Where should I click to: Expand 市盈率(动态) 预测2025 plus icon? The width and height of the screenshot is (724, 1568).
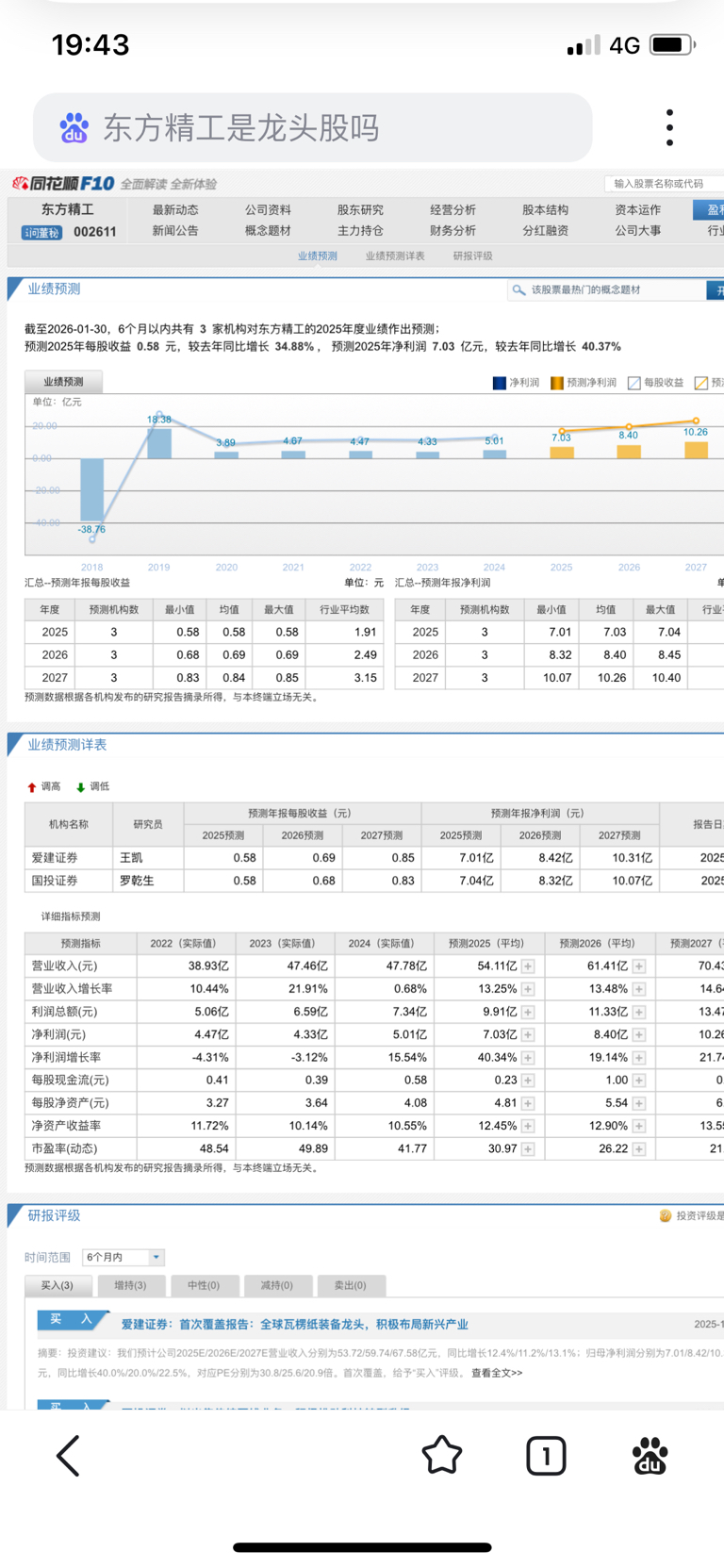coord(528,1148)
